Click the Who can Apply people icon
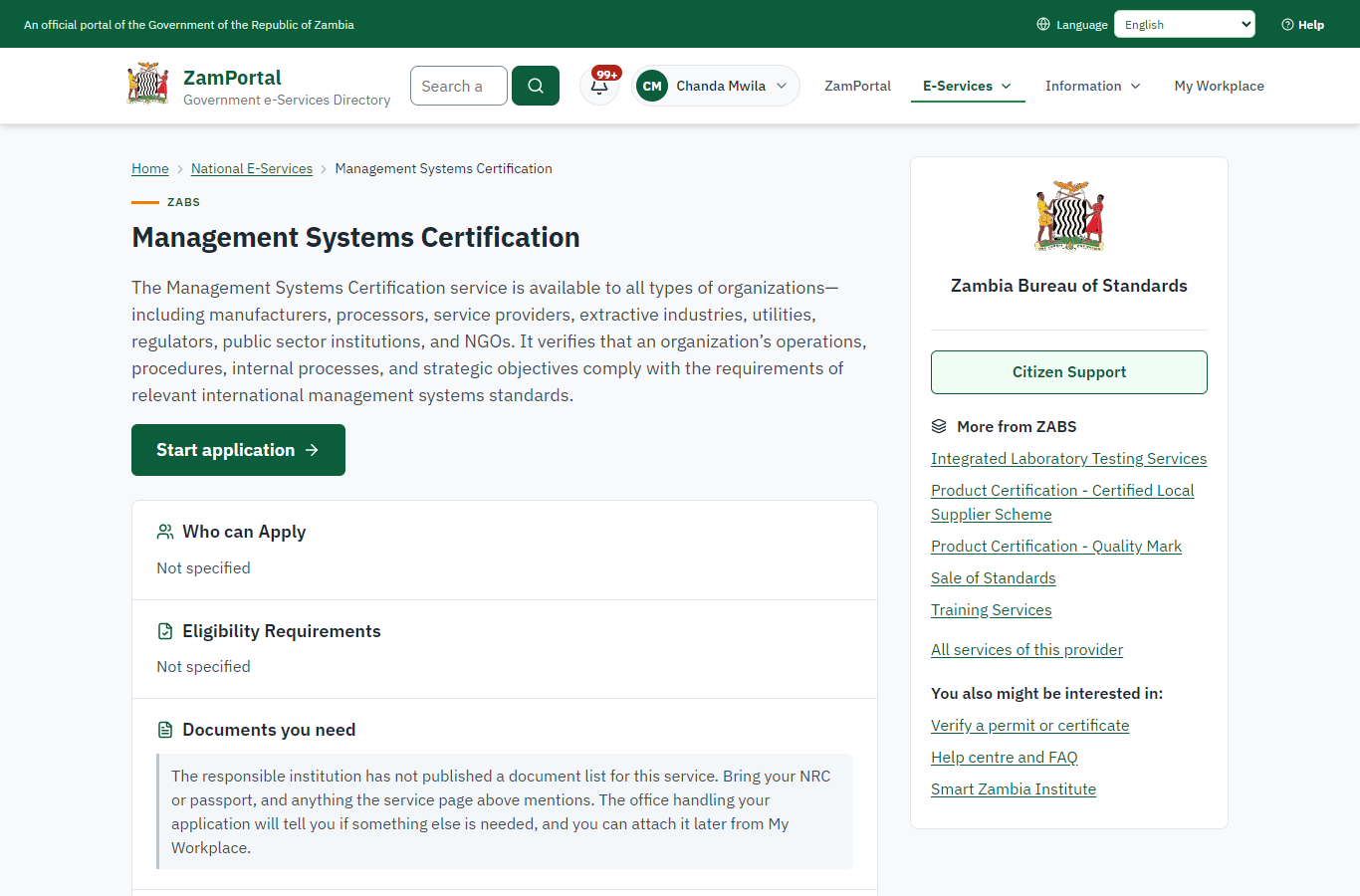 [165, 532]
